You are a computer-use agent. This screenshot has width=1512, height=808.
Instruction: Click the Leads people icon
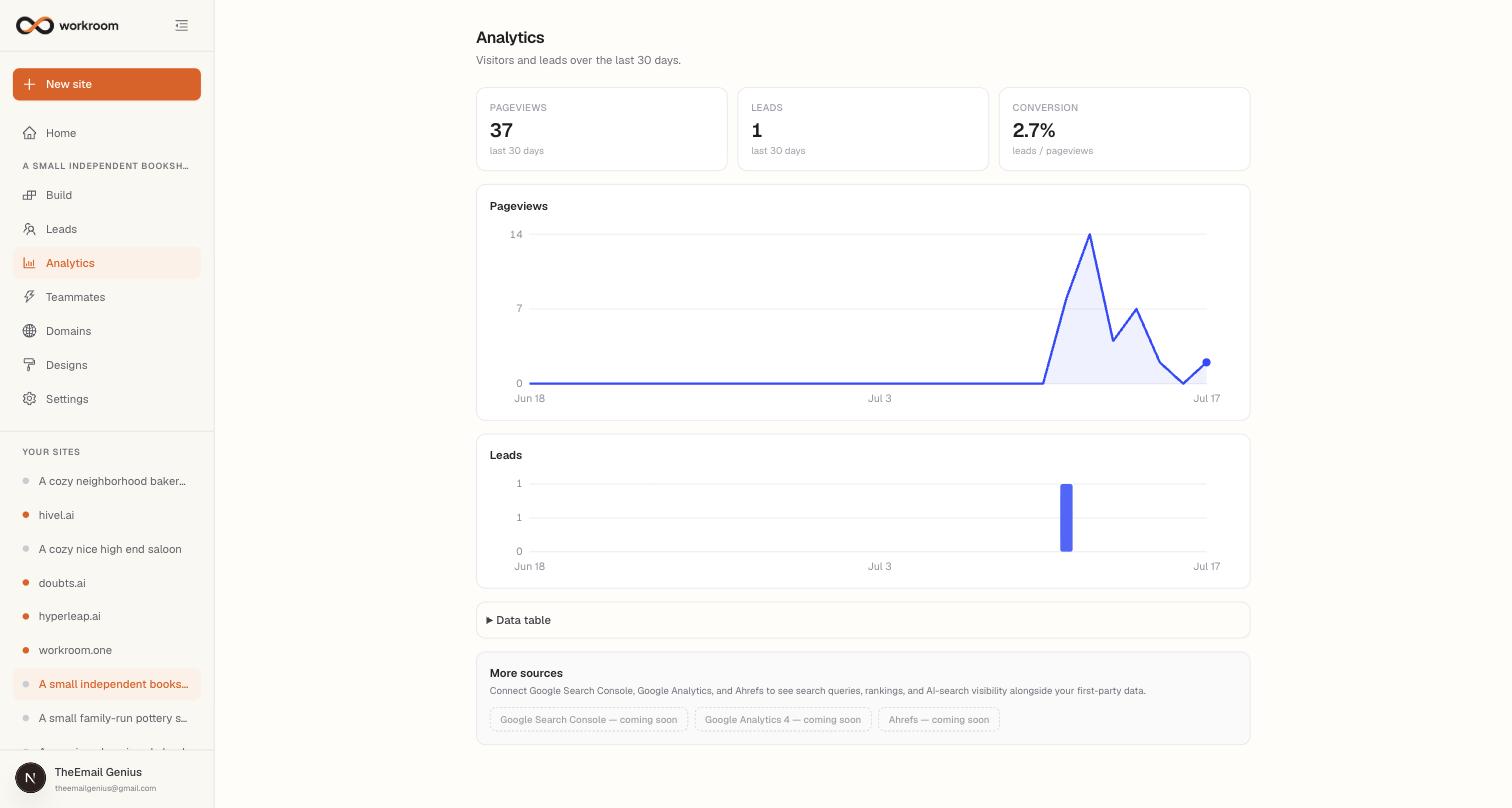[30, 229]
